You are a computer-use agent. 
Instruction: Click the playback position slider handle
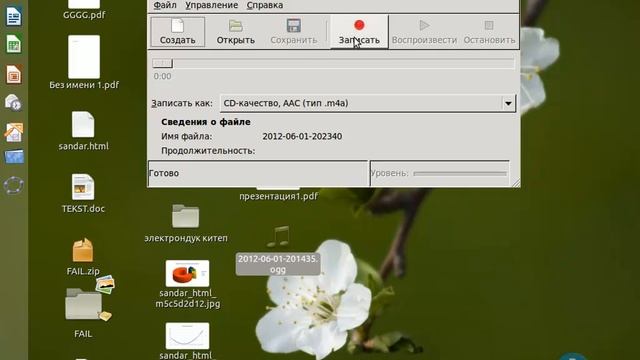click(x=162, y=63)
